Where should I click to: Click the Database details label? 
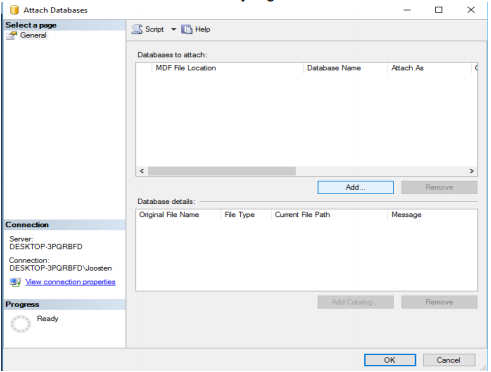coord(166,202)
